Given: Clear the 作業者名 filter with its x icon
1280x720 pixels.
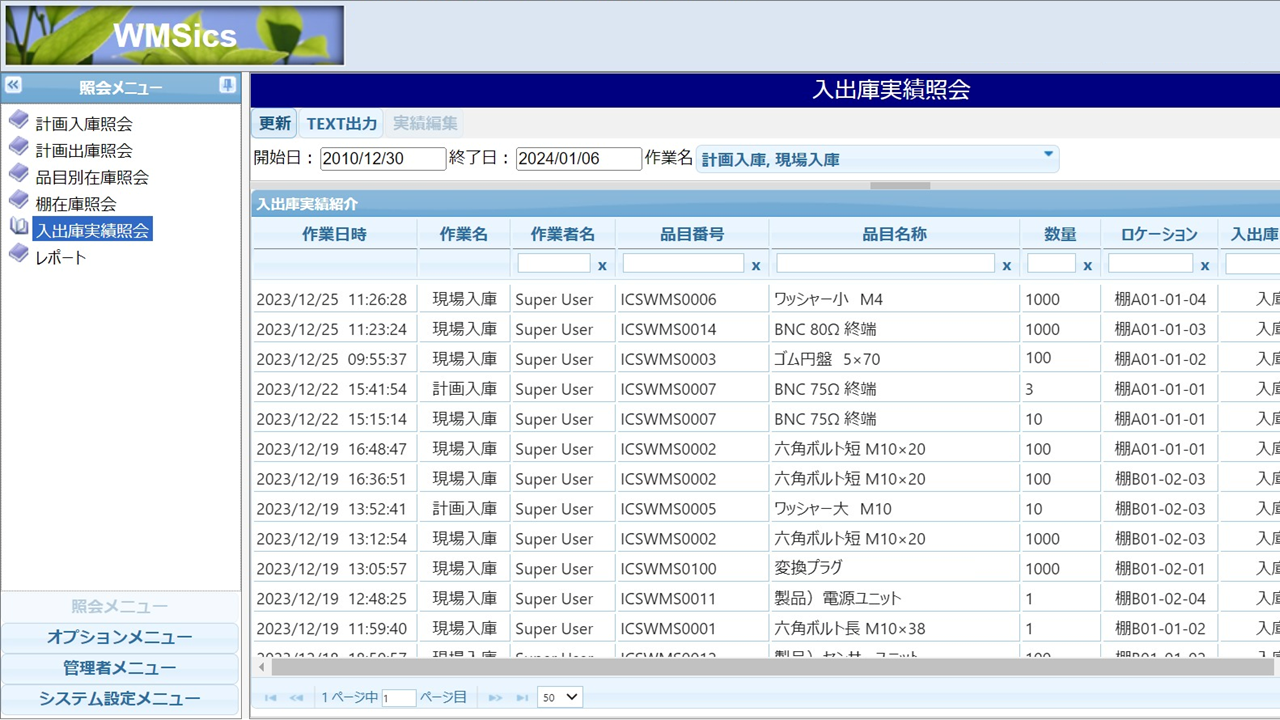Looking at the screenshot, I should tap(602, 266).
